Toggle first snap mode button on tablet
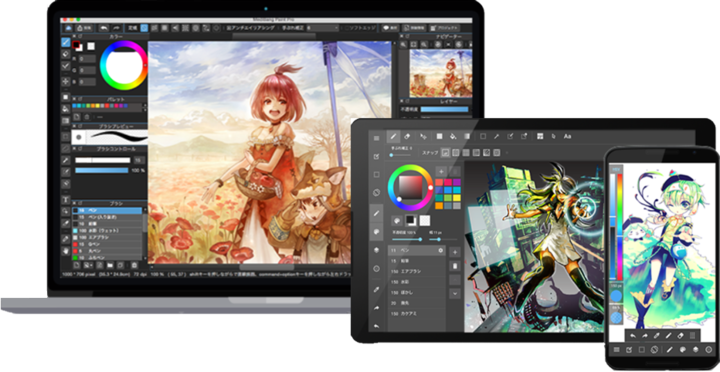The width and height of the screenshot is (720, 372). click(x=445, y=152)
